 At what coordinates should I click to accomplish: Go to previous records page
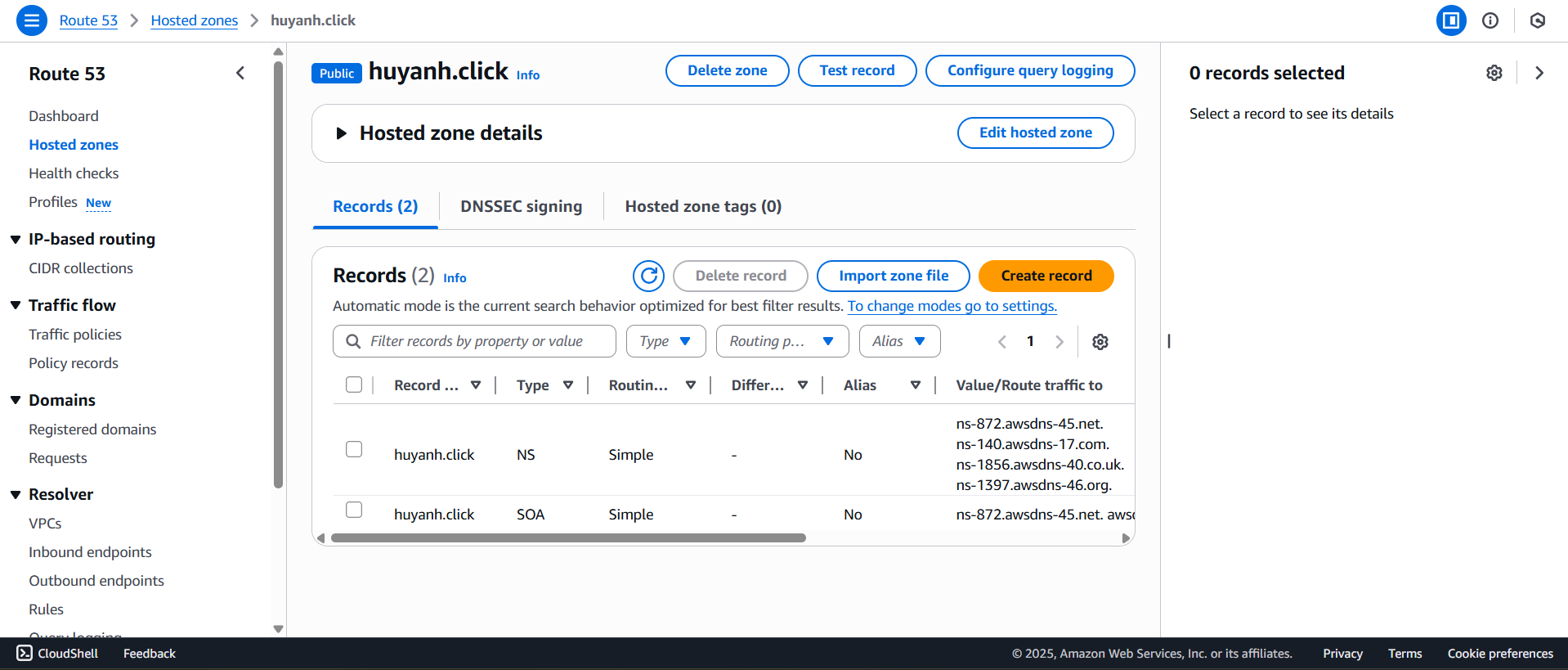(x=1002, y=342)
